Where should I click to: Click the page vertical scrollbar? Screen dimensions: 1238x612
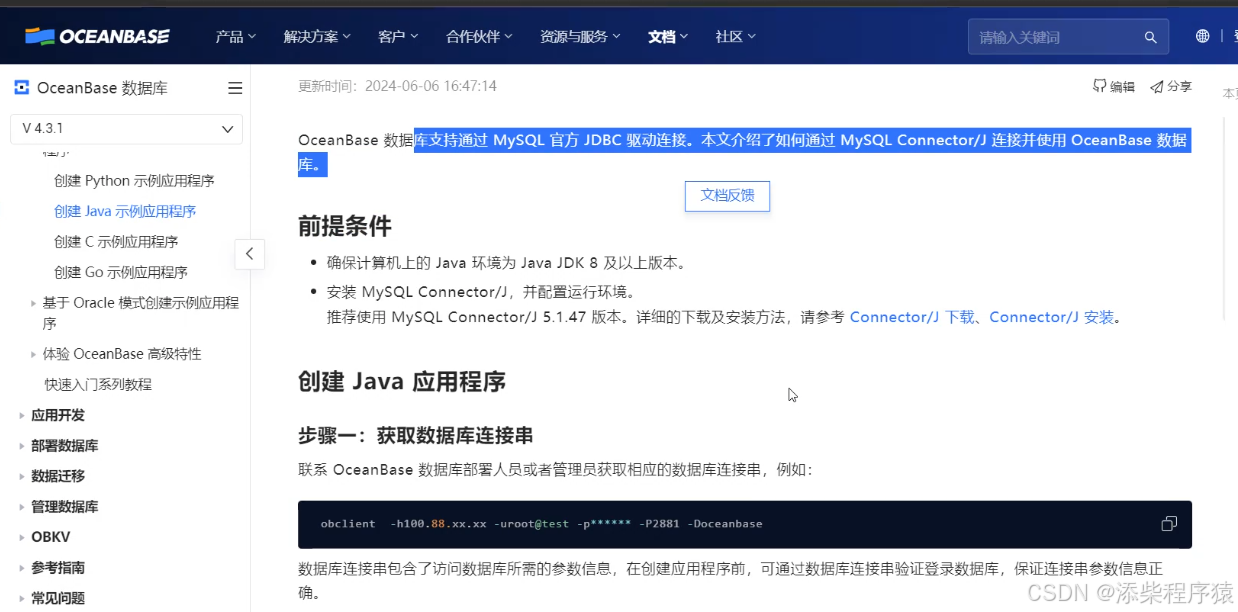click(x=1225, y=220)
